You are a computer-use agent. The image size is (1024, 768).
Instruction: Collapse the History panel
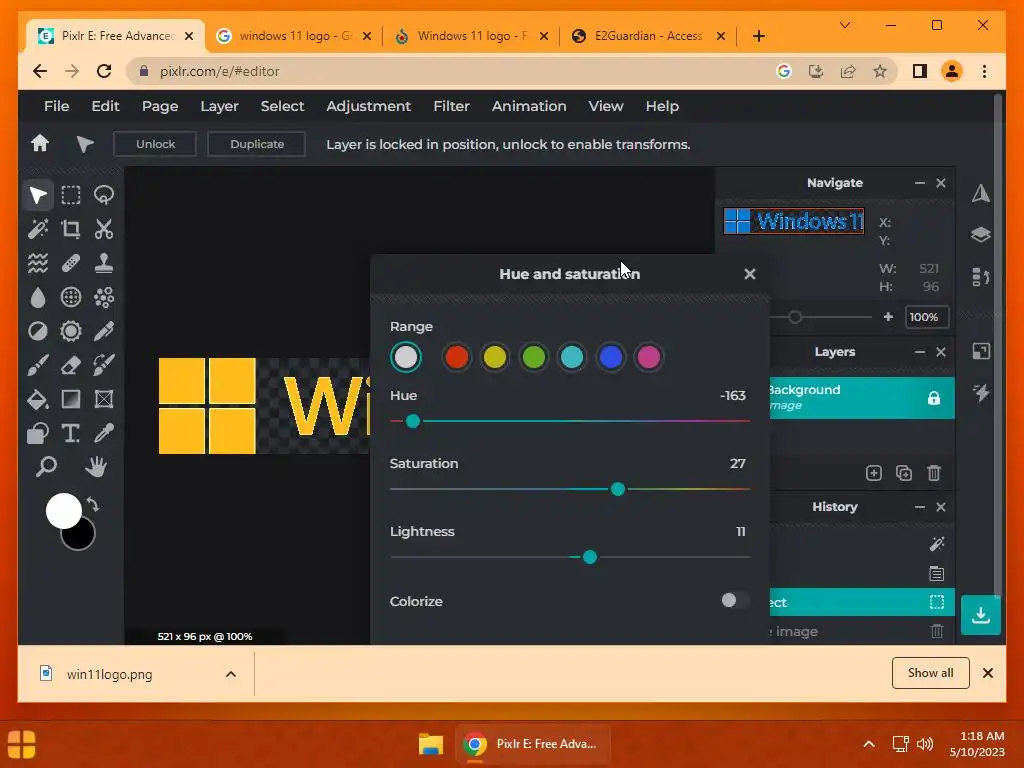[920, 507]
